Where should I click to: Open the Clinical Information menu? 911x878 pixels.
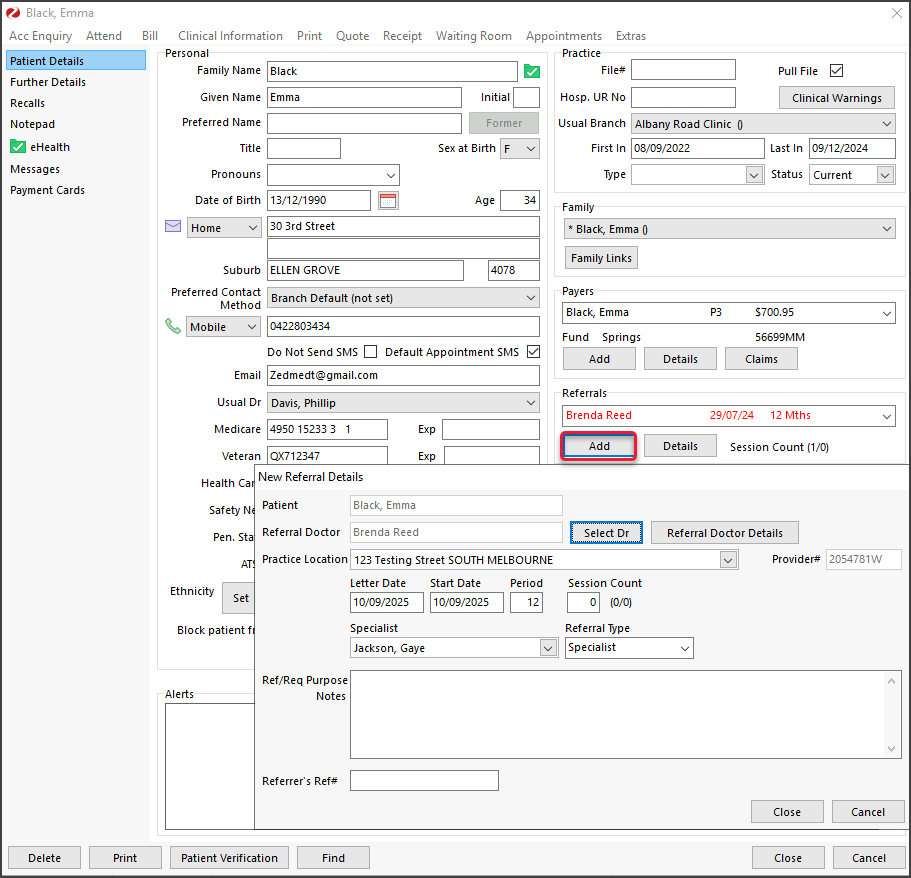230,36
